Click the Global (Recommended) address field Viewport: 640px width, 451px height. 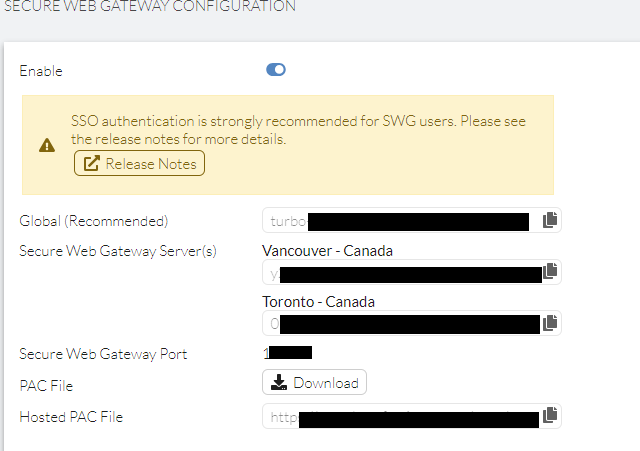point(400,221)
